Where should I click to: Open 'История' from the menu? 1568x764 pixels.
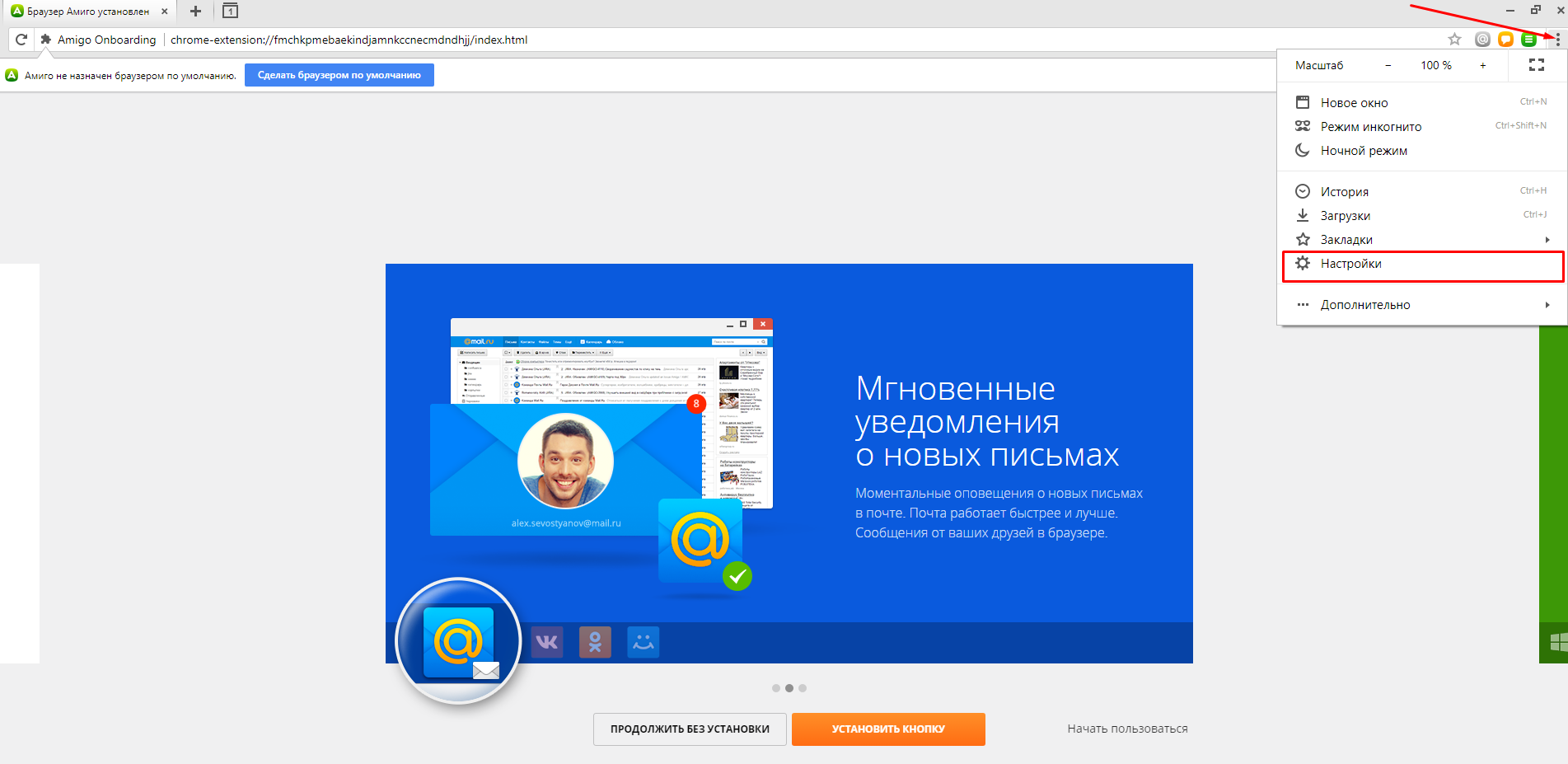coord(1422,191)
